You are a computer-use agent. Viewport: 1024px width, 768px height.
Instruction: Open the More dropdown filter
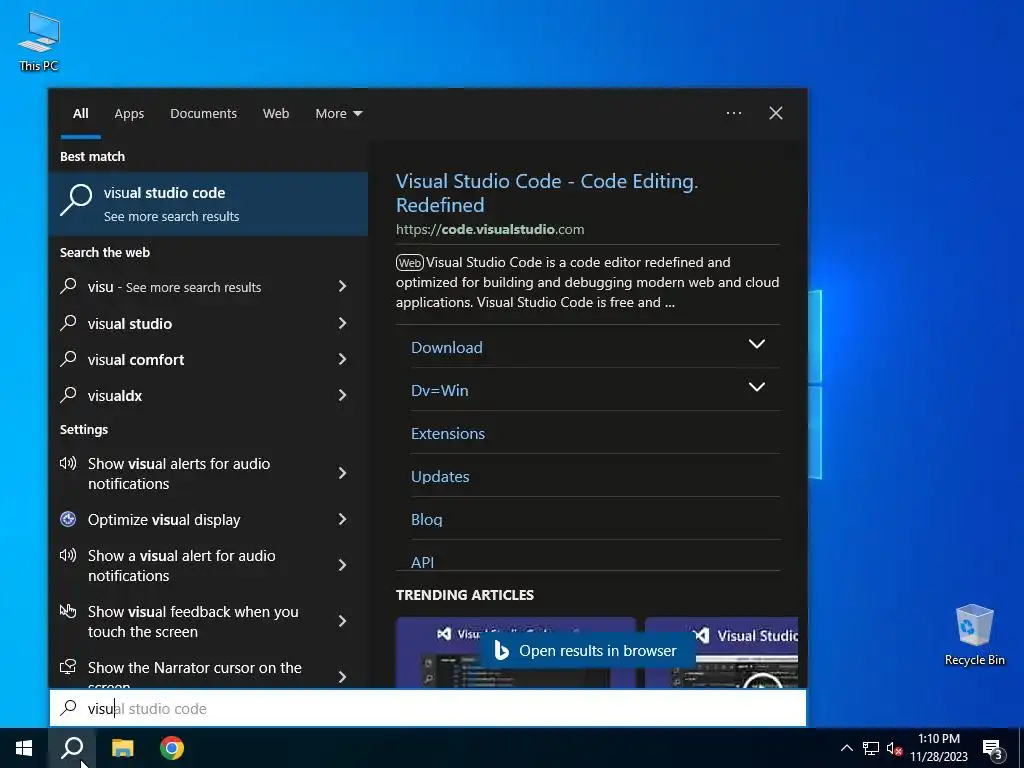click(338, 114)
